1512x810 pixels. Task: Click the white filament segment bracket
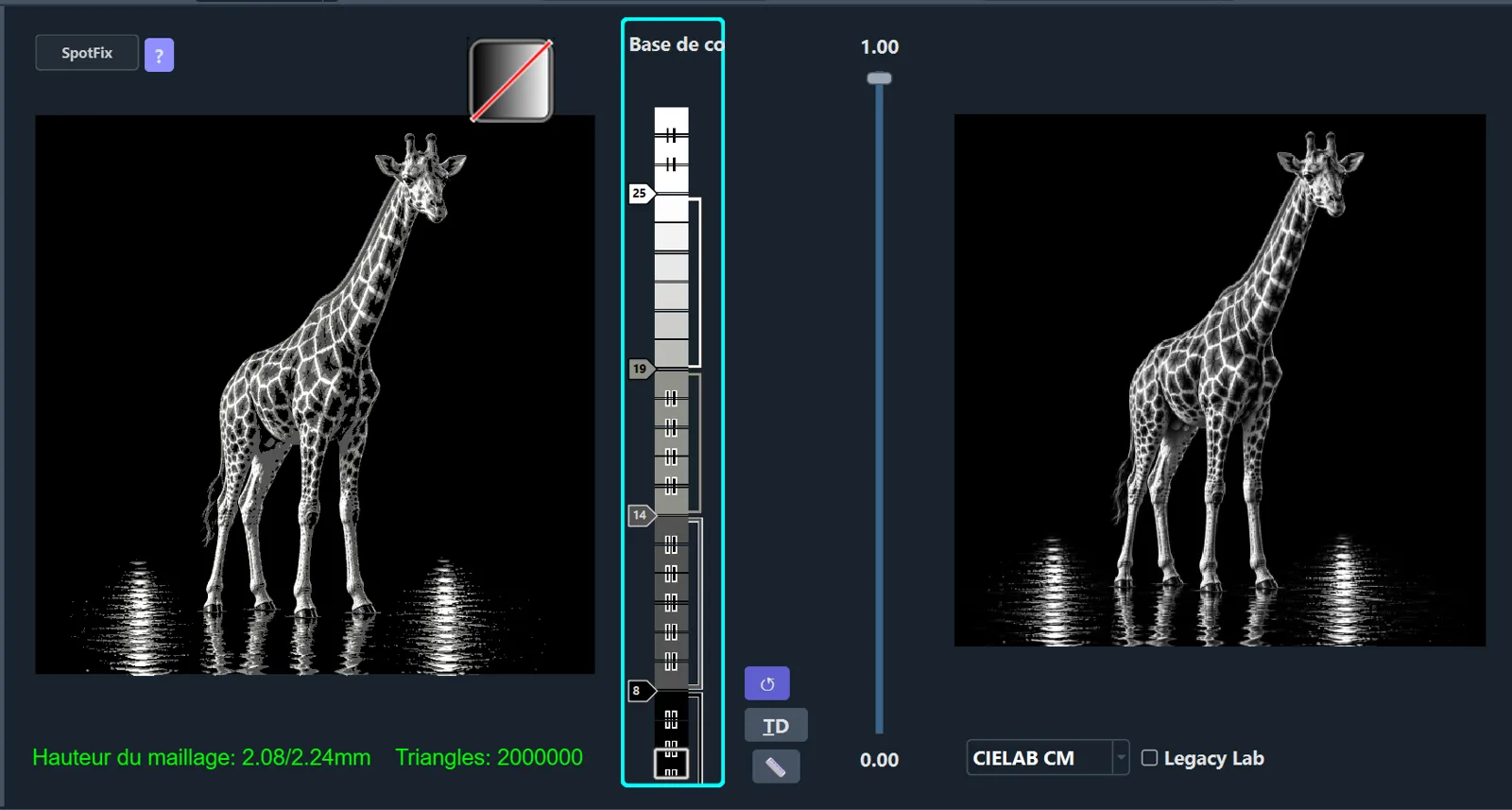coord(695,283)
